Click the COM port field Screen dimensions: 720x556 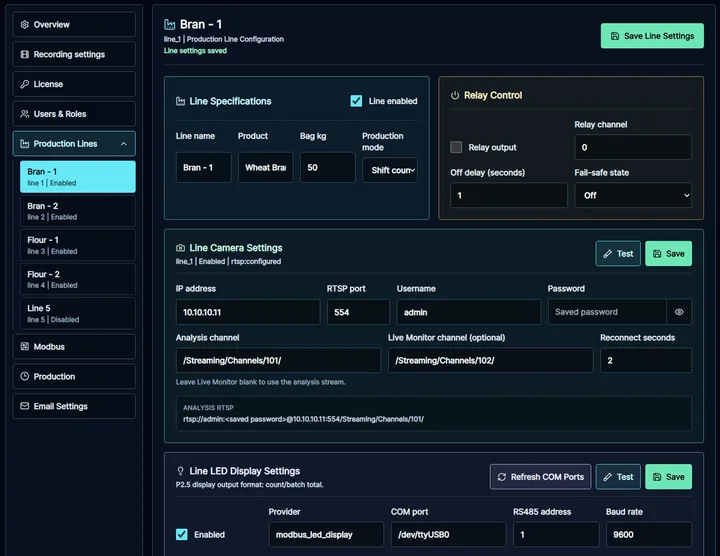coord(448,534)
